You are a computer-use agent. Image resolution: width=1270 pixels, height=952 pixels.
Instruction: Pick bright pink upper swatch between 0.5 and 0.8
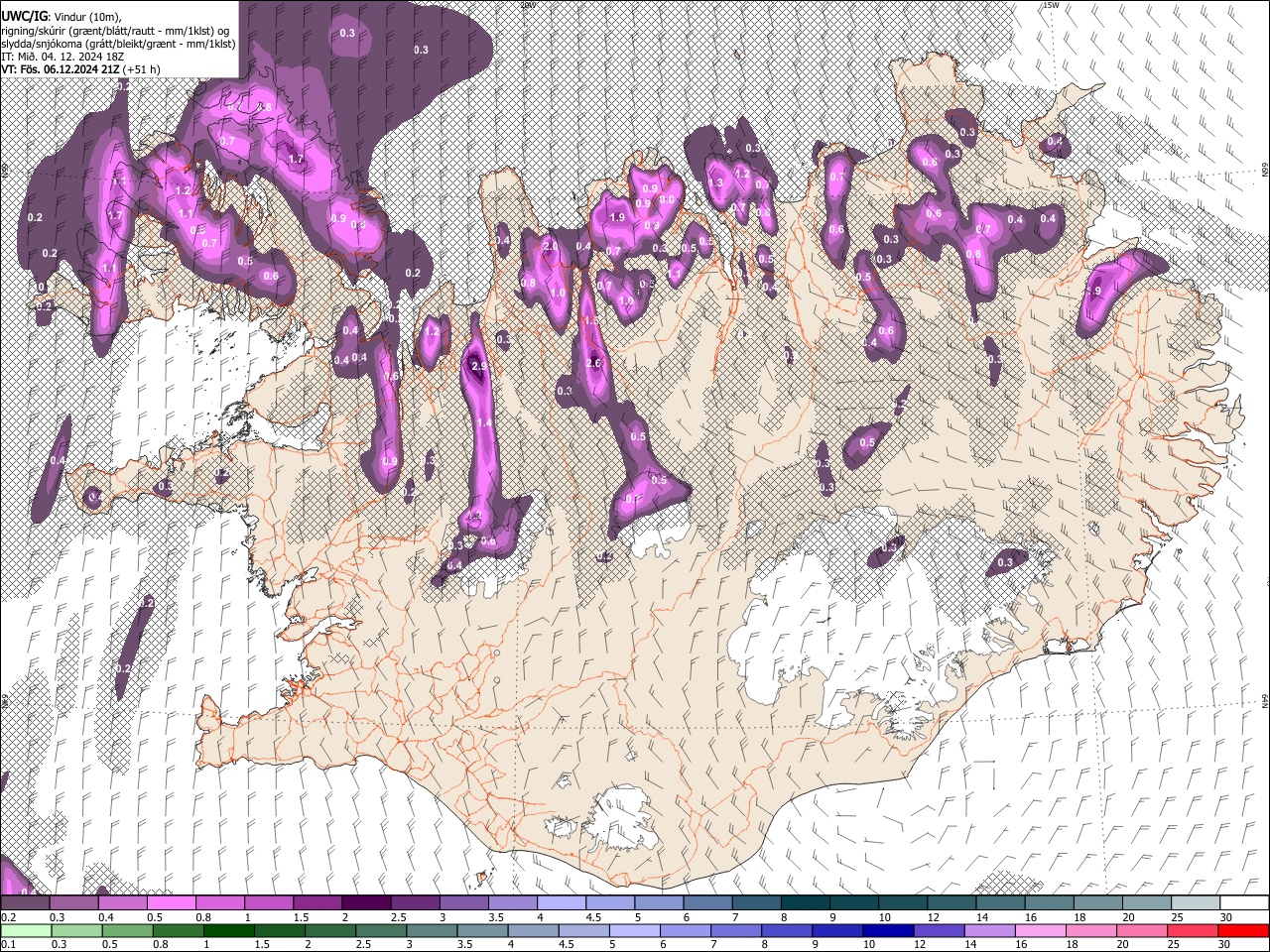(x=171, y=903)
